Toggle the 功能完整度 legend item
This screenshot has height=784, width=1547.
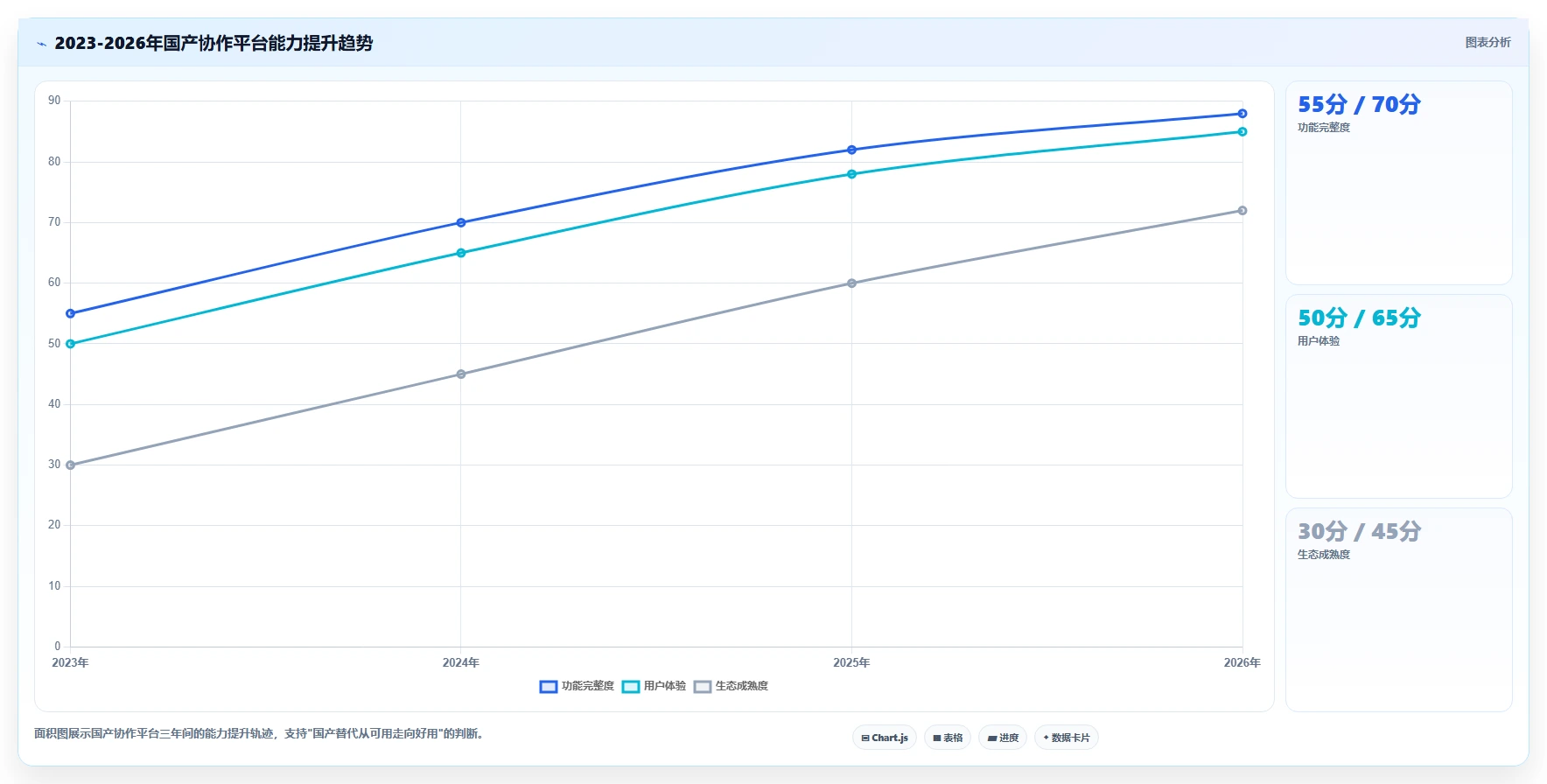click(577, 686)
